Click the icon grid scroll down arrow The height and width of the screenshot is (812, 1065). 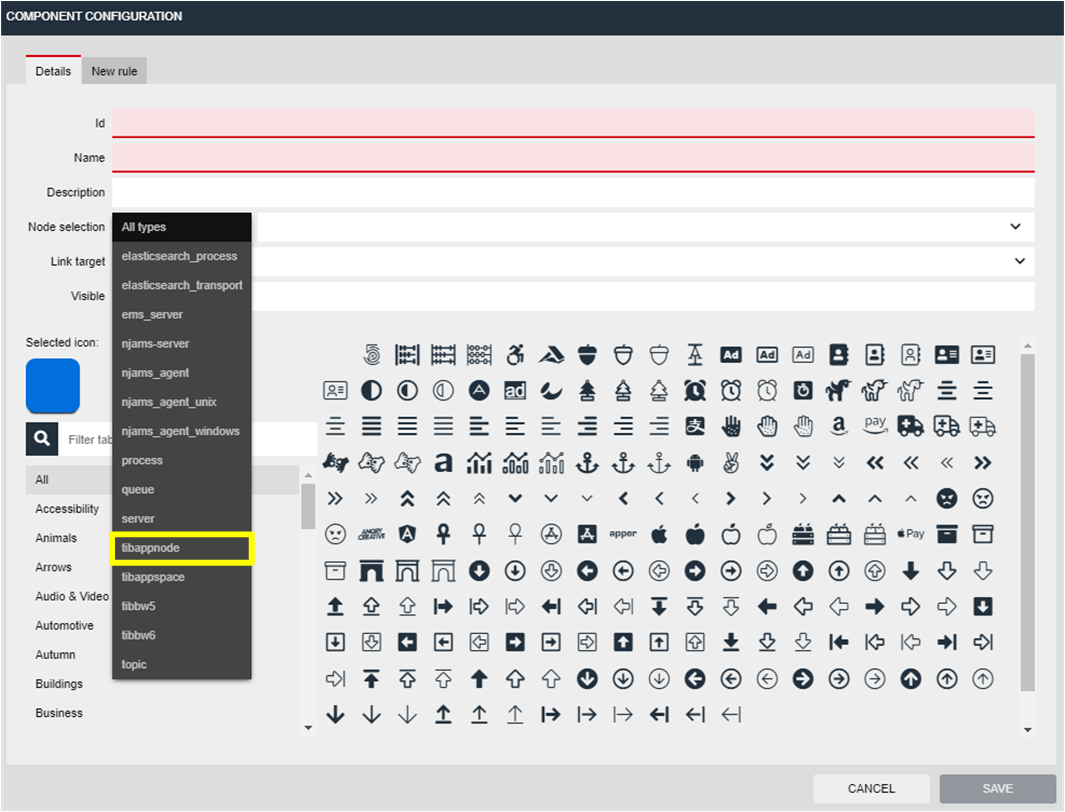1028,730
